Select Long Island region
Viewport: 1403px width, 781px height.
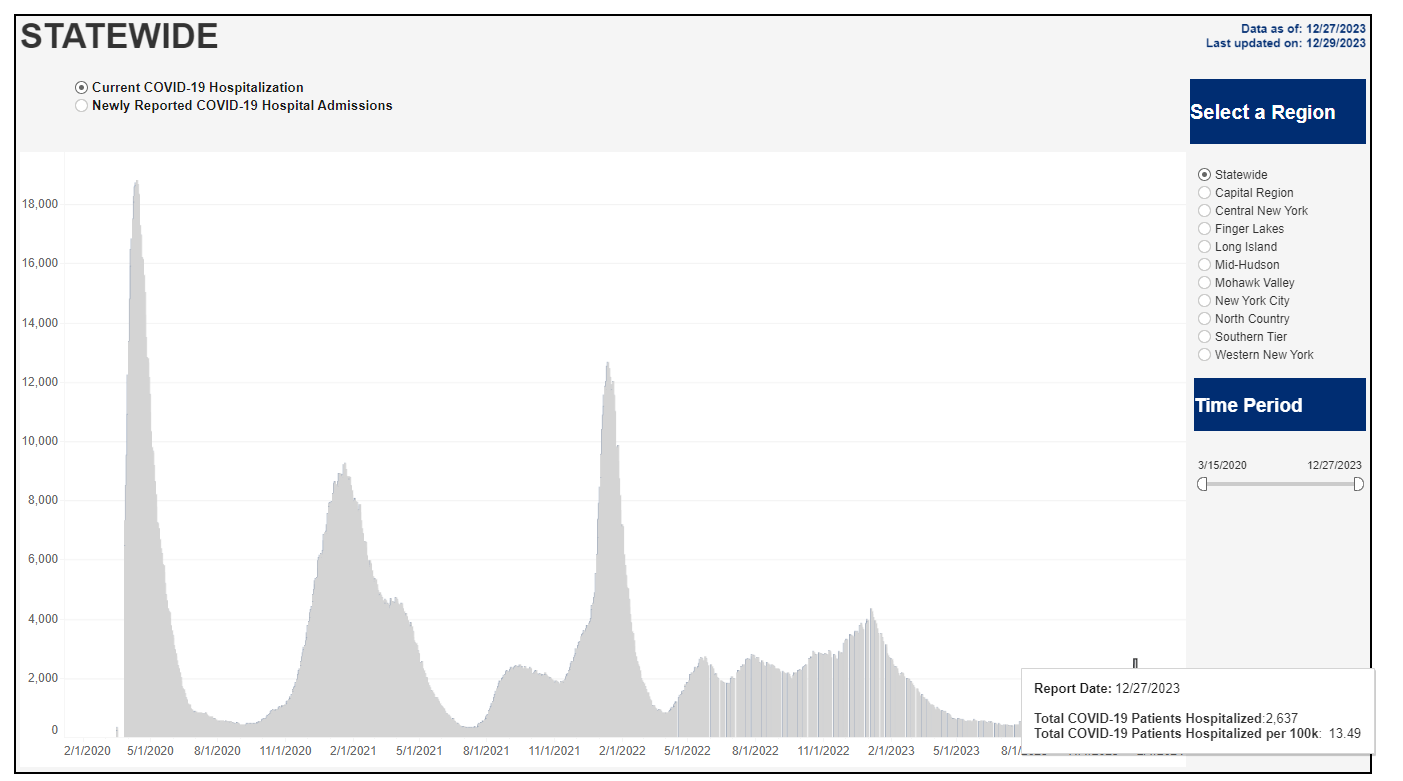[x=1204, y=247]
